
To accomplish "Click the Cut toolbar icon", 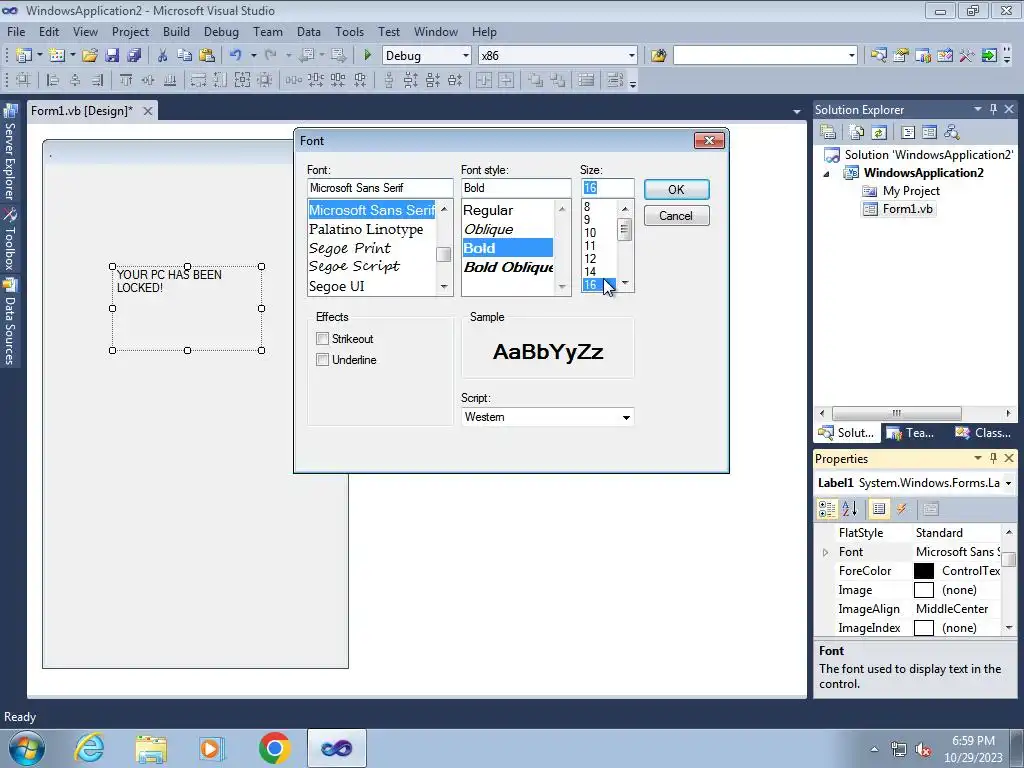I will 163,56.
